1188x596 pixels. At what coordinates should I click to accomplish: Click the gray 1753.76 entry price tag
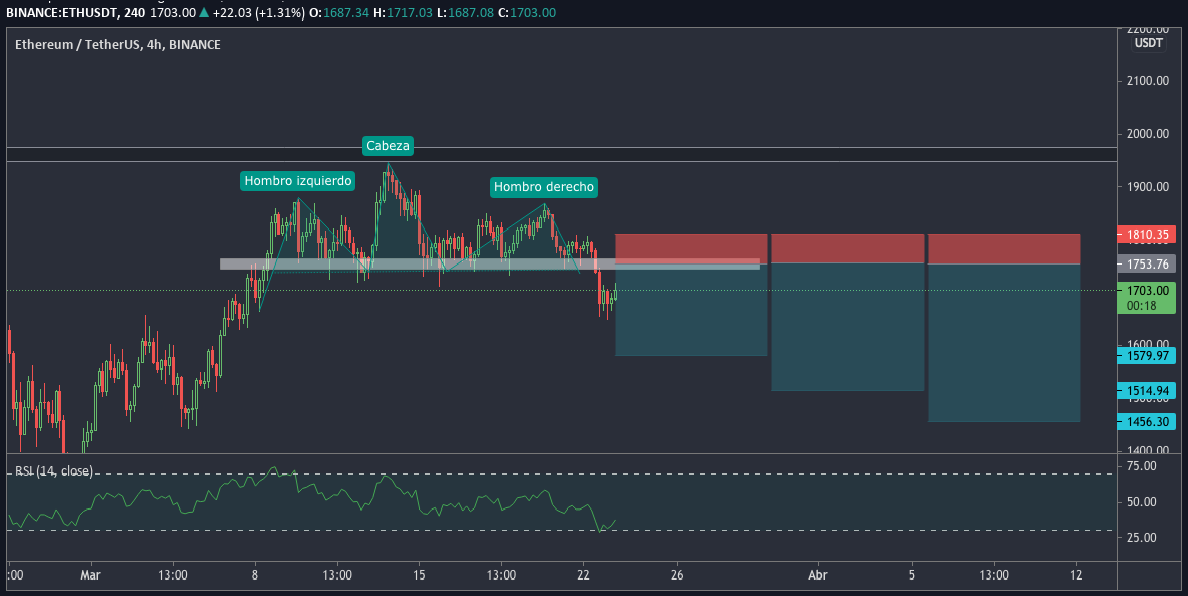coord(1147,264)
